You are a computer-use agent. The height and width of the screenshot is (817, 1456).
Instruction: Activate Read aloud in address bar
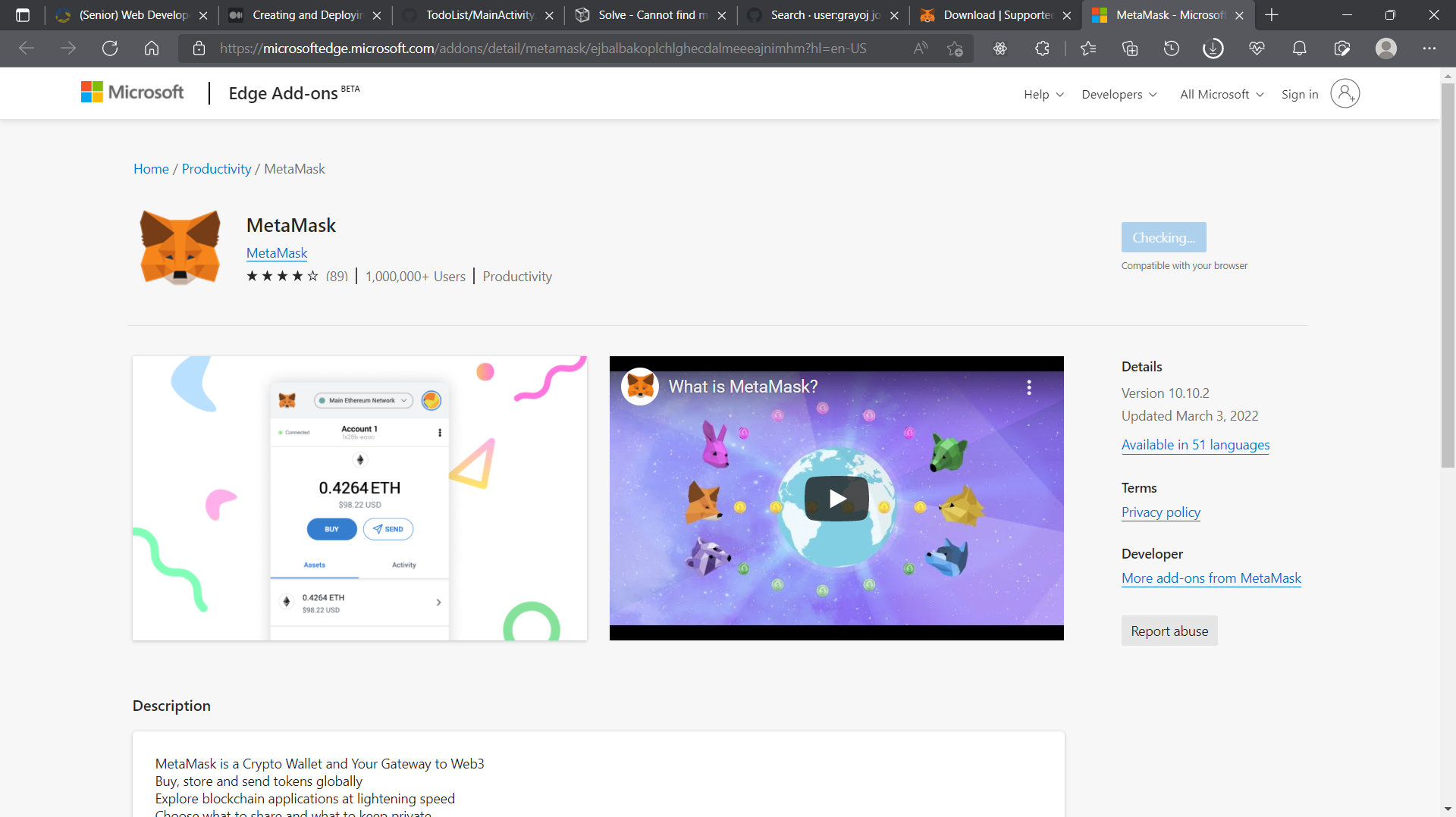(x=921, y=49)
